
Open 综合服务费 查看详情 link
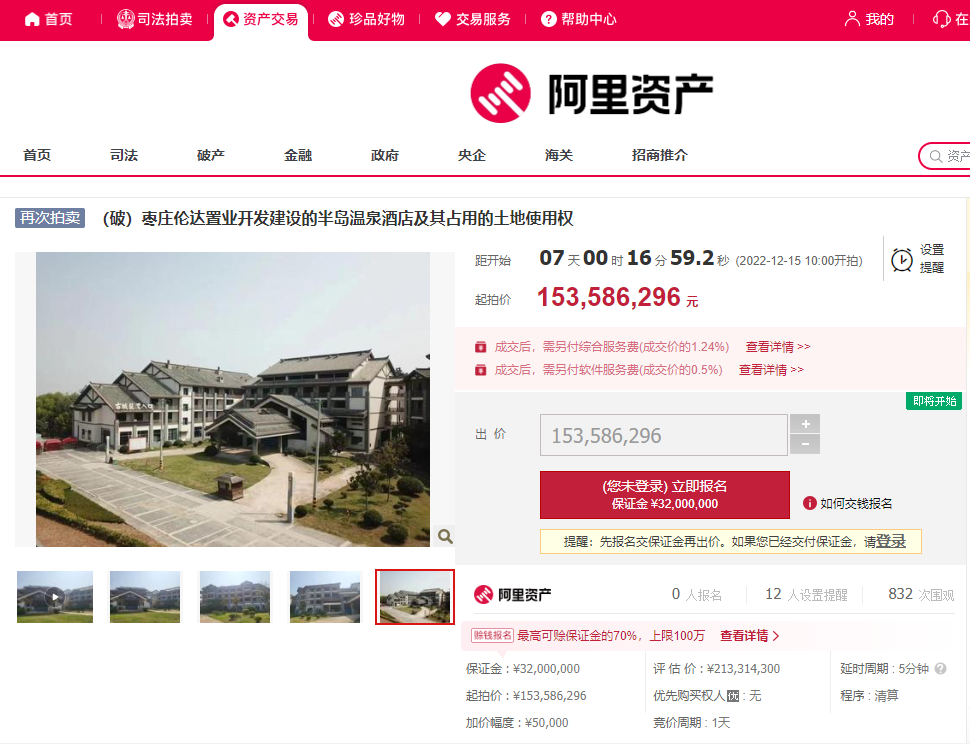(777, 347)
